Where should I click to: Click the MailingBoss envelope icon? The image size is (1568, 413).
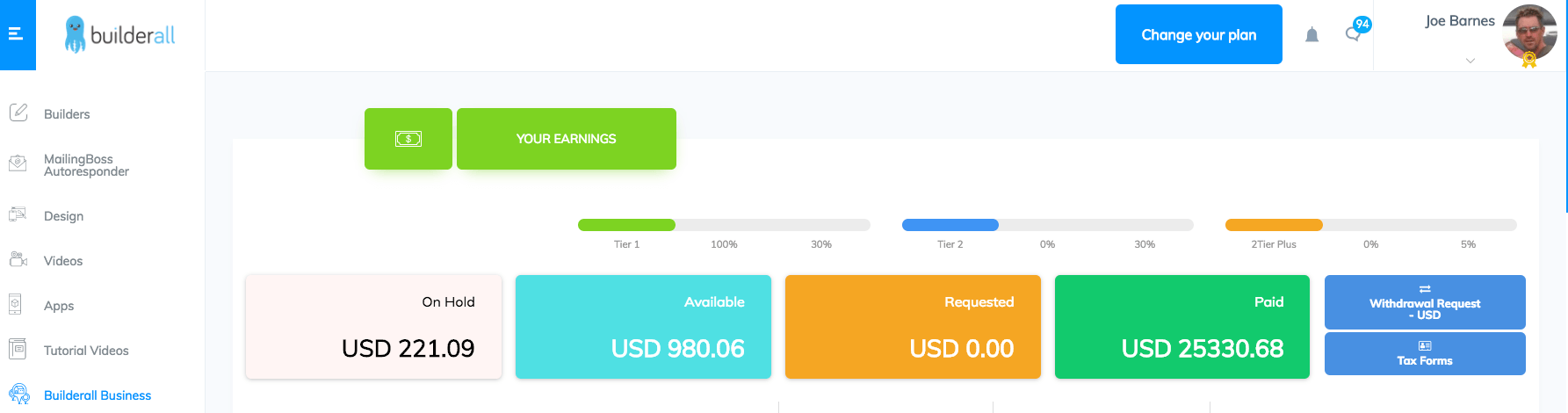tap(18, 163)
